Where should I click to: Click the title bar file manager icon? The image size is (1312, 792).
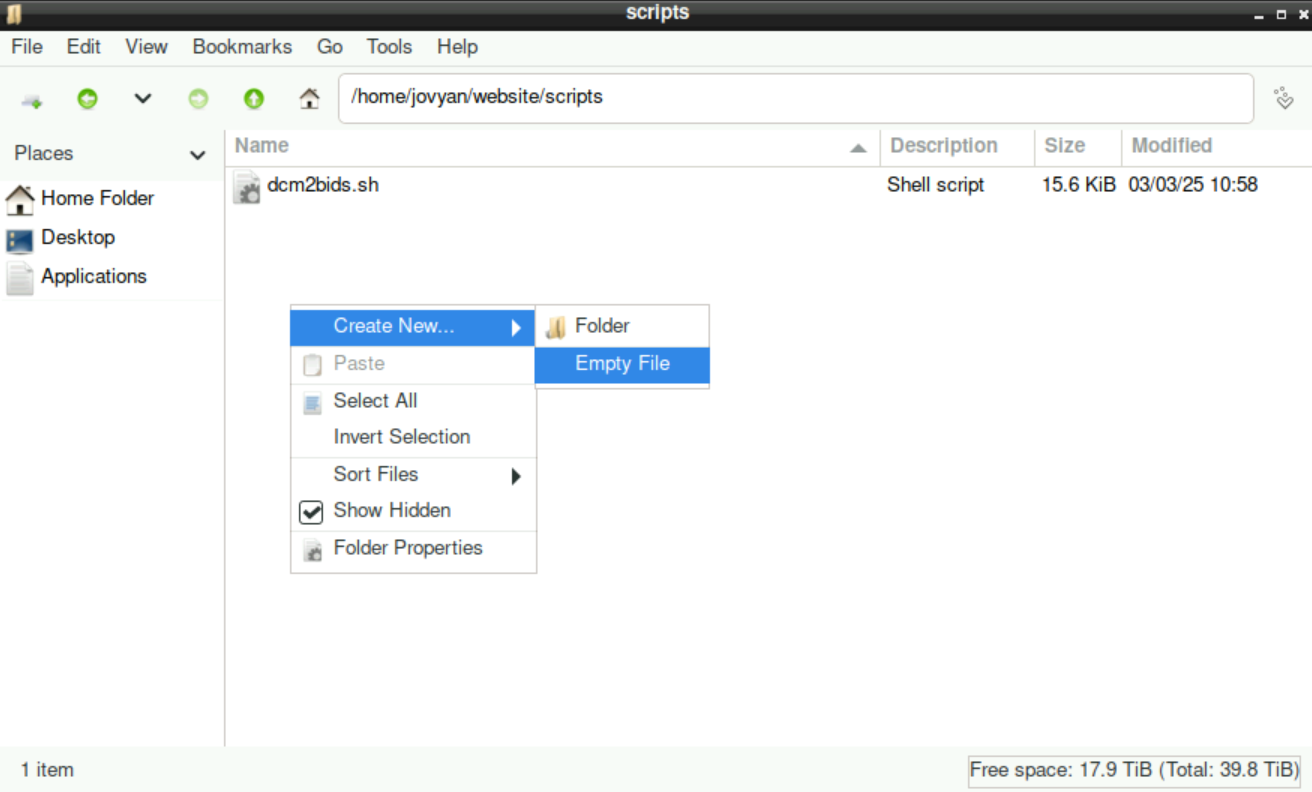(14, 14)
